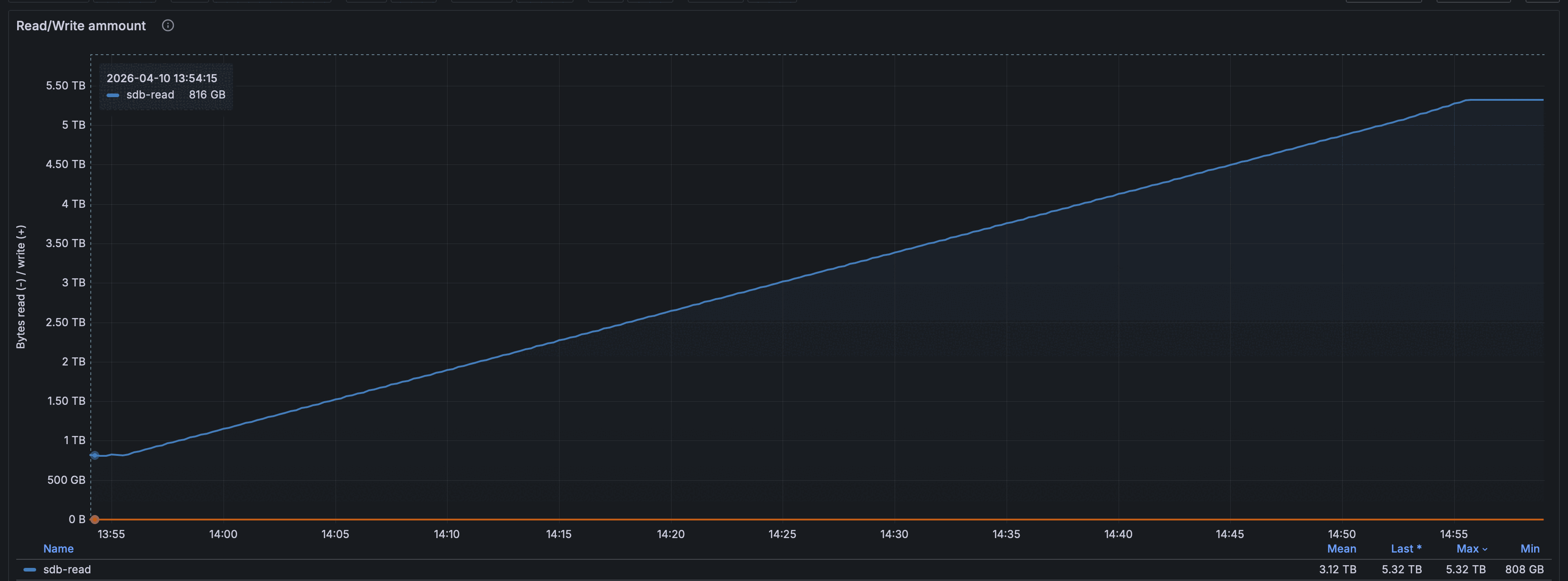Click the 13:55 label on time axis

112,534
